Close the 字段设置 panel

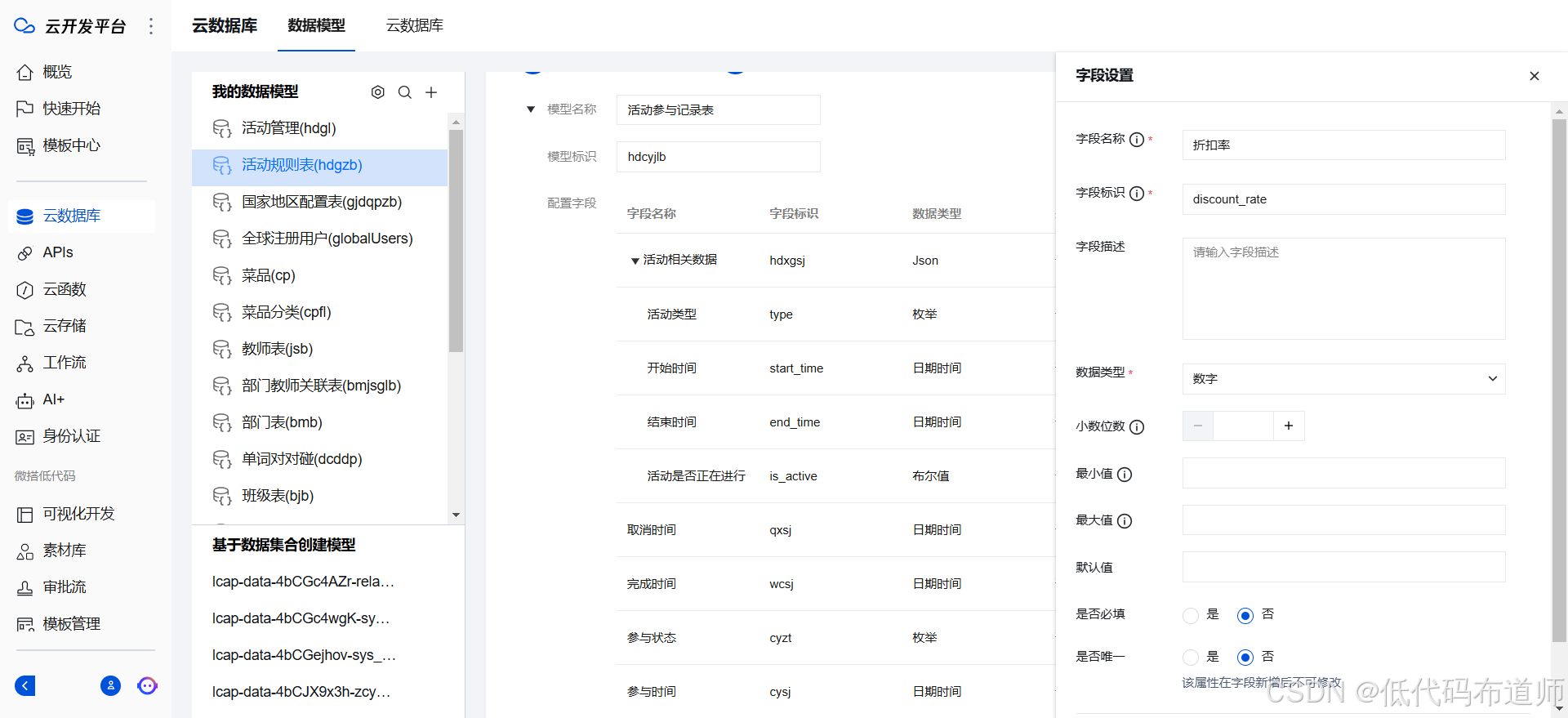[x=1534, y=76]
